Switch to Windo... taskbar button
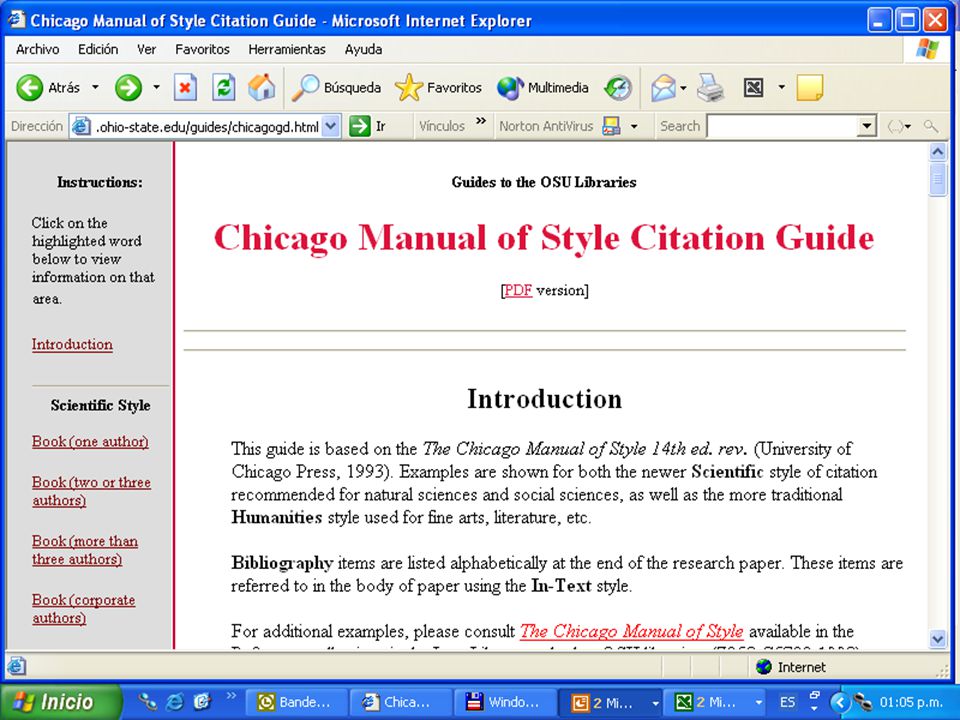The width and height of the screenshot is (960, 720). [504, 702]
